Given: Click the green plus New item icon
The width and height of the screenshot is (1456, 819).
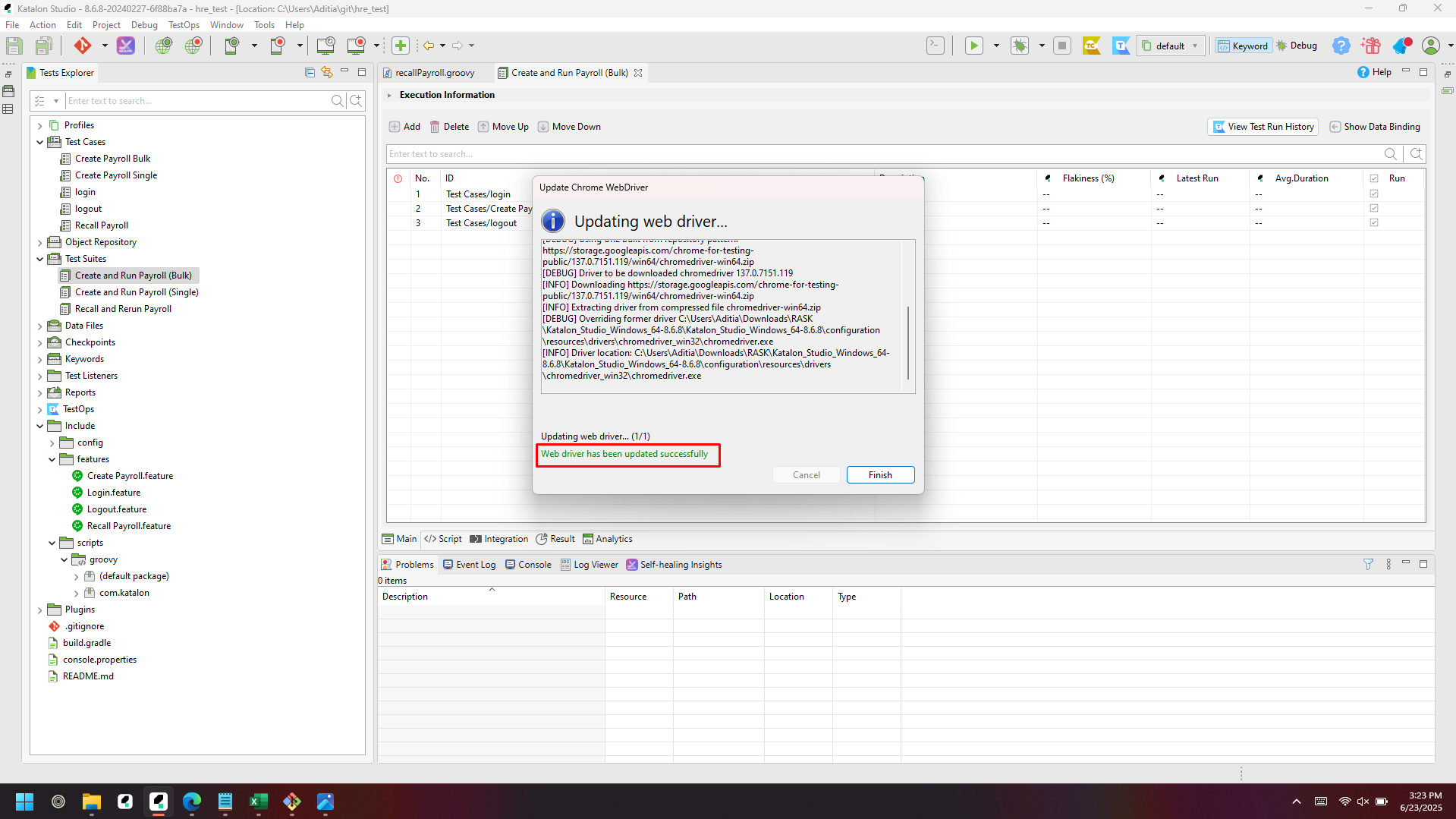Looking at the screenshot, I should pyautogui.click(x=401, y=46).
